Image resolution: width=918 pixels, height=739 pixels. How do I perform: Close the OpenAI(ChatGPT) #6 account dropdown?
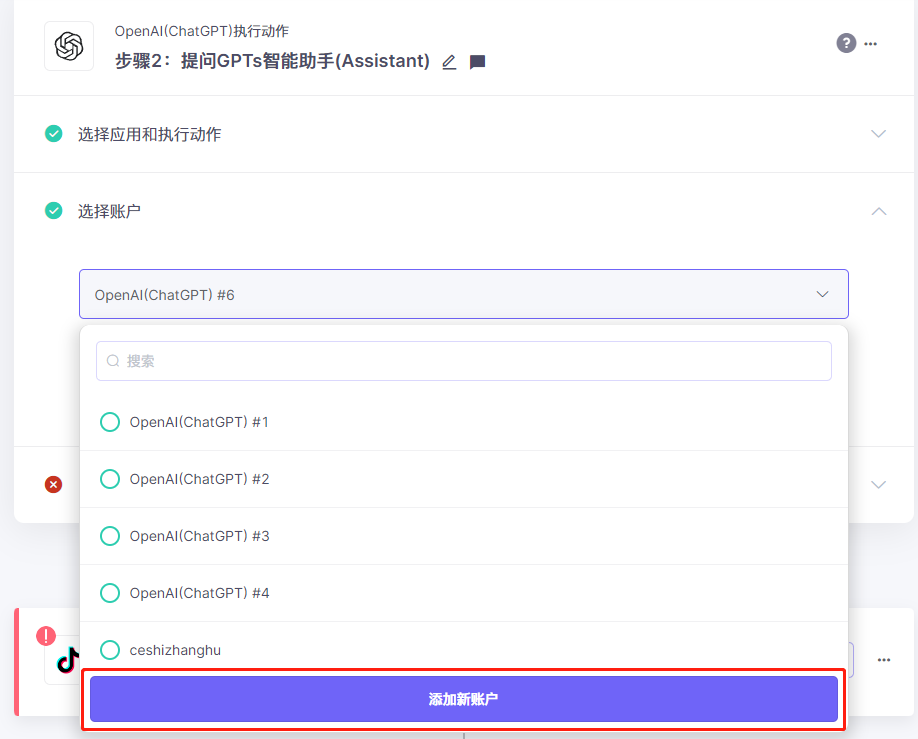(822, 294)
